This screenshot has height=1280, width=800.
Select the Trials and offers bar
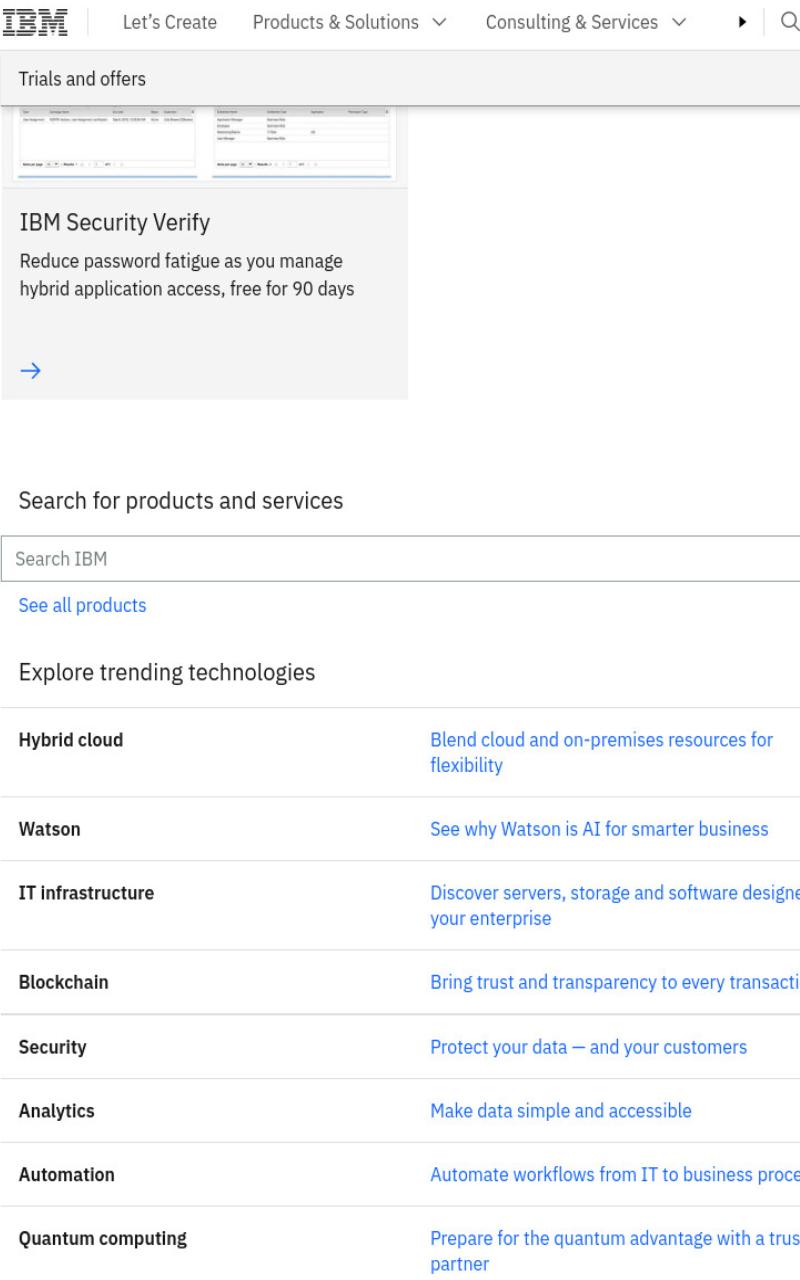coord(400,79)
